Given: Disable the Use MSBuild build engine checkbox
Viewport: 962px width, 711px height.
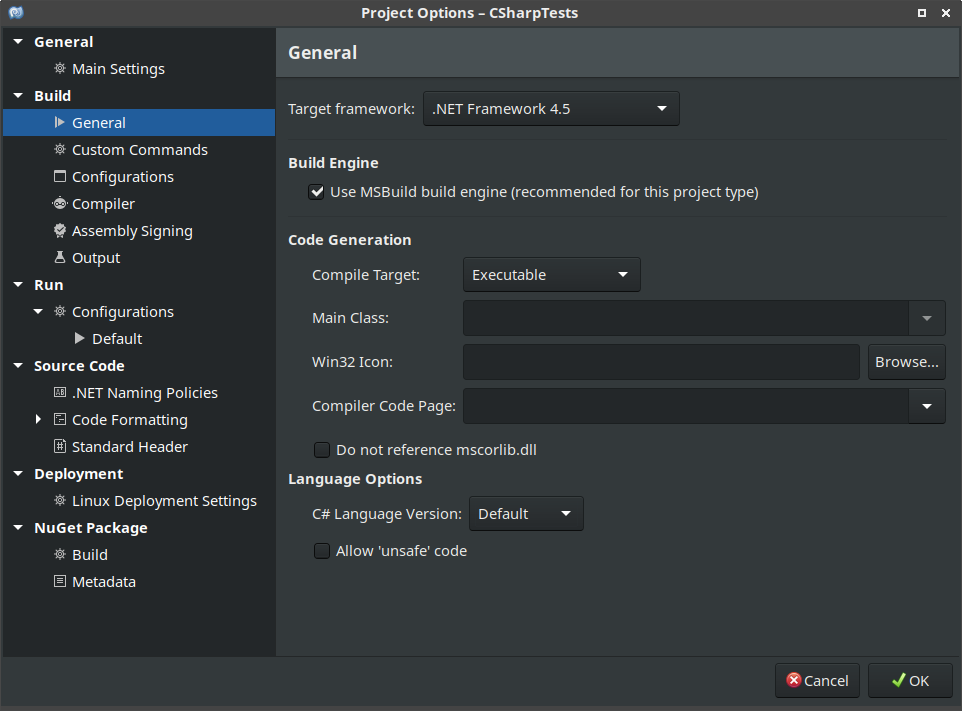Looking at the screenshot, I should (317, 192).
